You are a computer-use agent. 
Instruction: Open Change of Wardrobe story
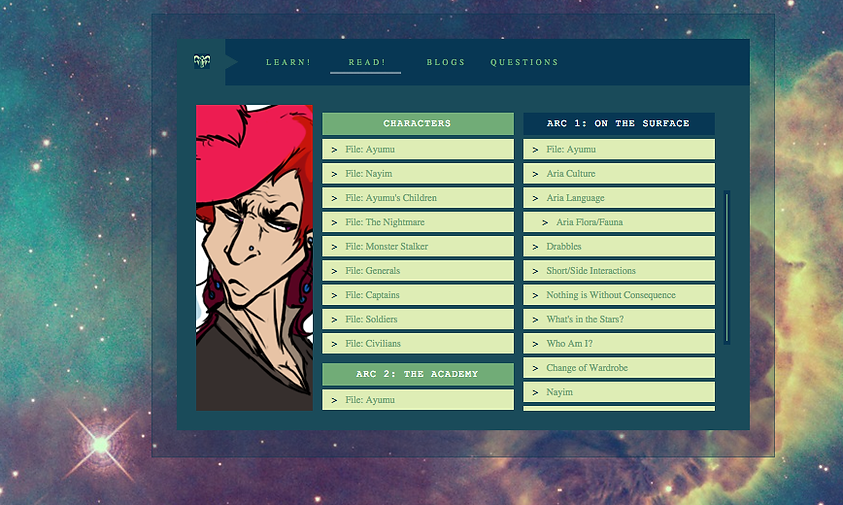(619, 368)
